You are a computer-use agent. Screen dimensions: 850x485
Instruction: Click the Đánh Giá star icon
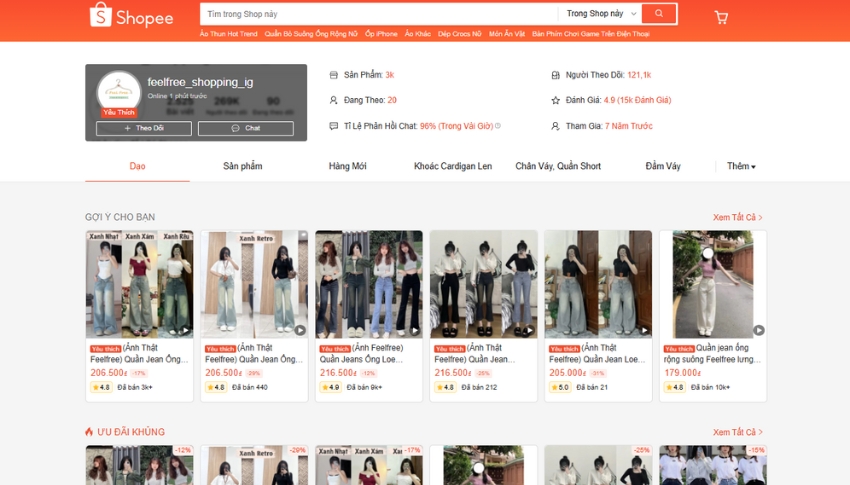(x=555, y=100)
